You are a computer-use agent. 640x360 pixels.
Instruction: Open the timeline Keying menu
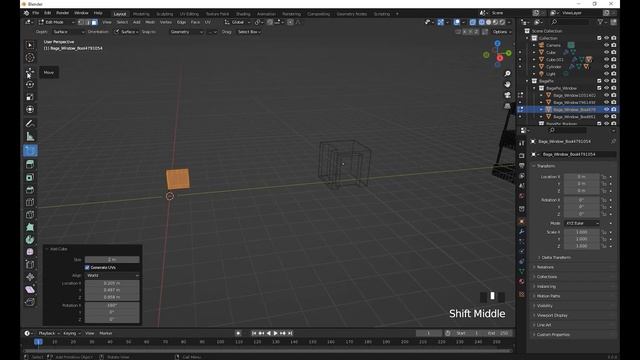[x=71, y=333]
